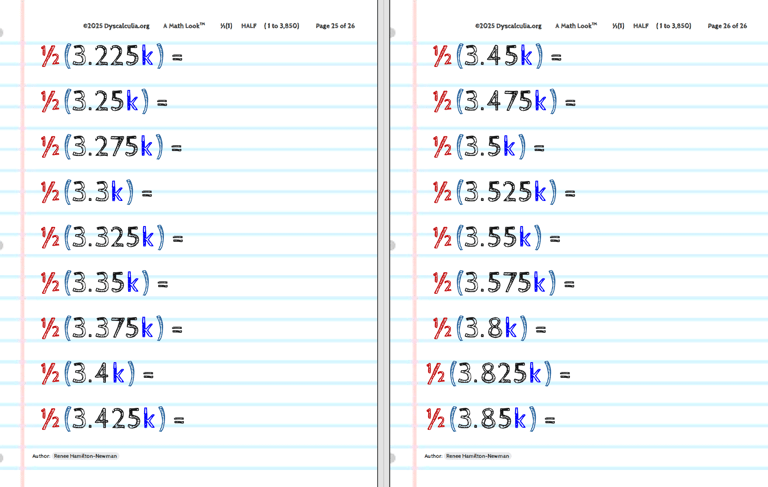Click '©2025 Dyscalculia.org' on page 26
768x487 pixels.
508,26
